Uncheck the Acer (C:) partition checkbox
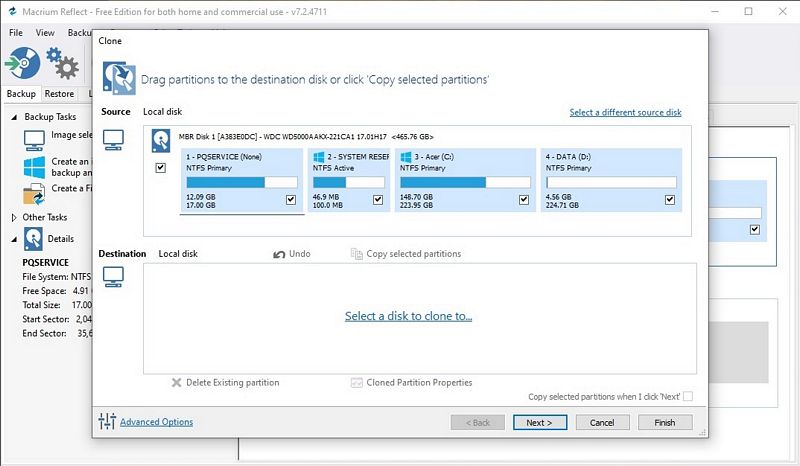800x466 pixels. click(x=523, y=200)
